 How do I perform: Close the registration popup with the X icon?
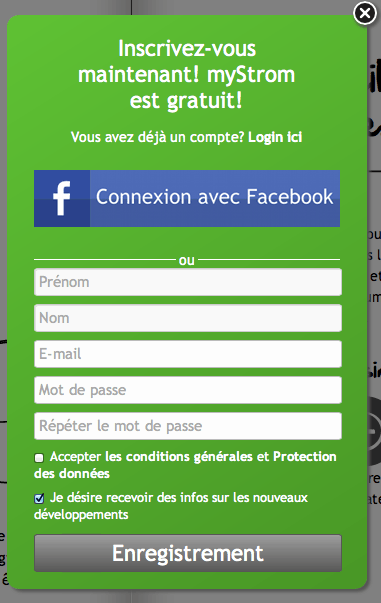pos(364,14)
